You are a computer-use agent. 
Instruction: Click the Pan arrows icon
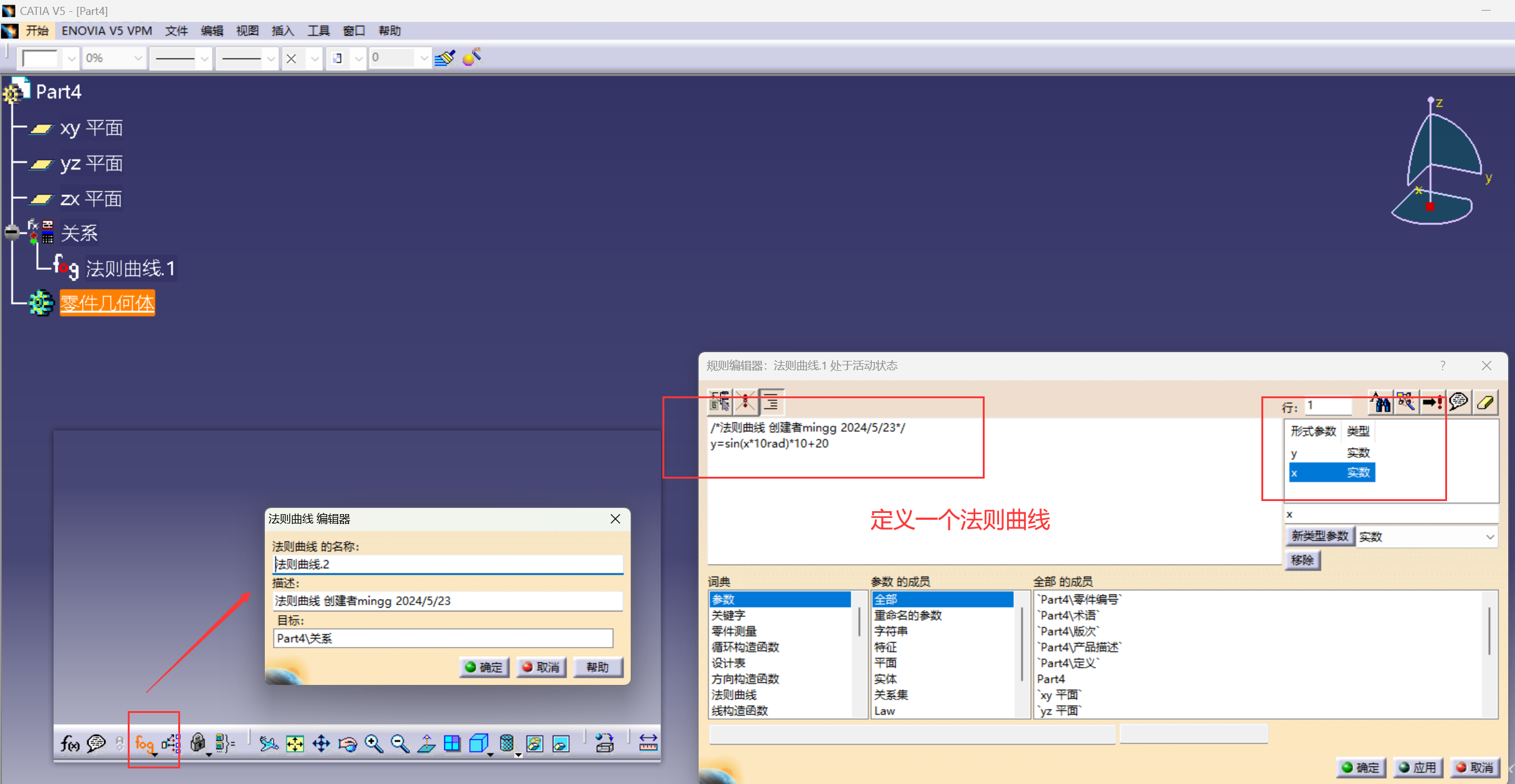click(321, 743)
